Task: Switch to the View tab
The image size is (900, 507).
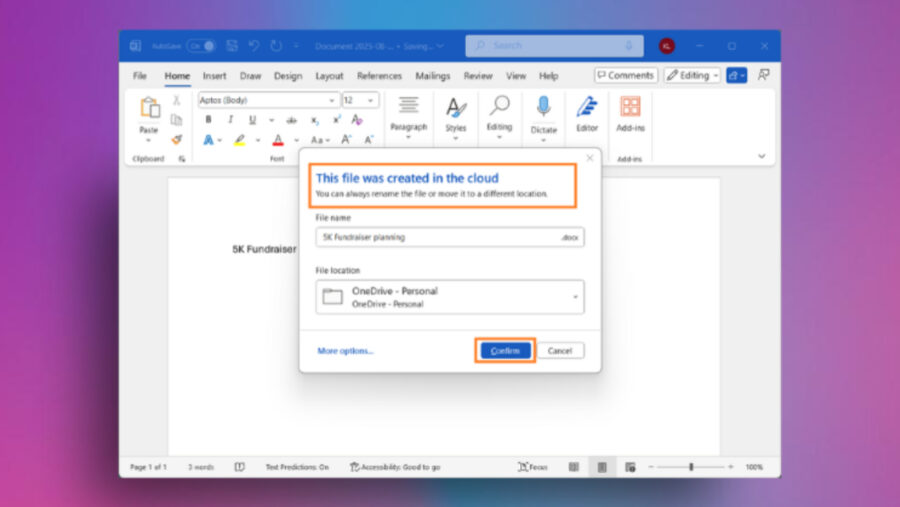Action: pos(515,76)
